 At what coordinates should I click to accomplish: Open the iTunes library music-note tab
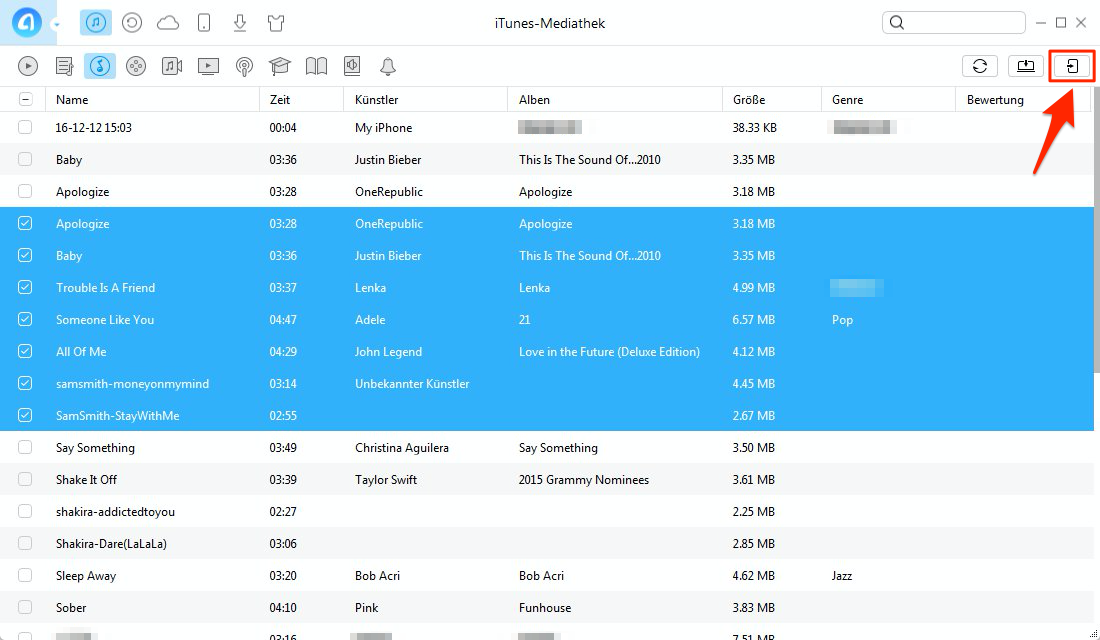[x=96, y=23]
